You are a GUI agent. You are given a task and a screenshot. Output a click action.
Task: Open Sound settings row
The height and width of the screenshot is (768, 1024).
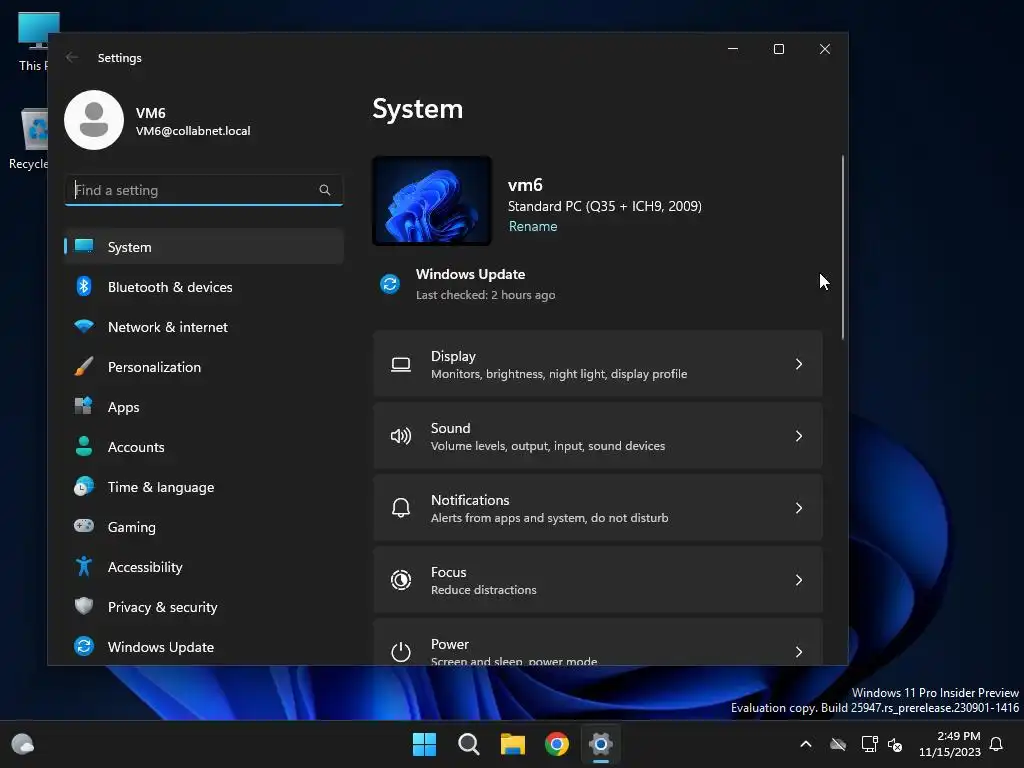click(598, 436)
